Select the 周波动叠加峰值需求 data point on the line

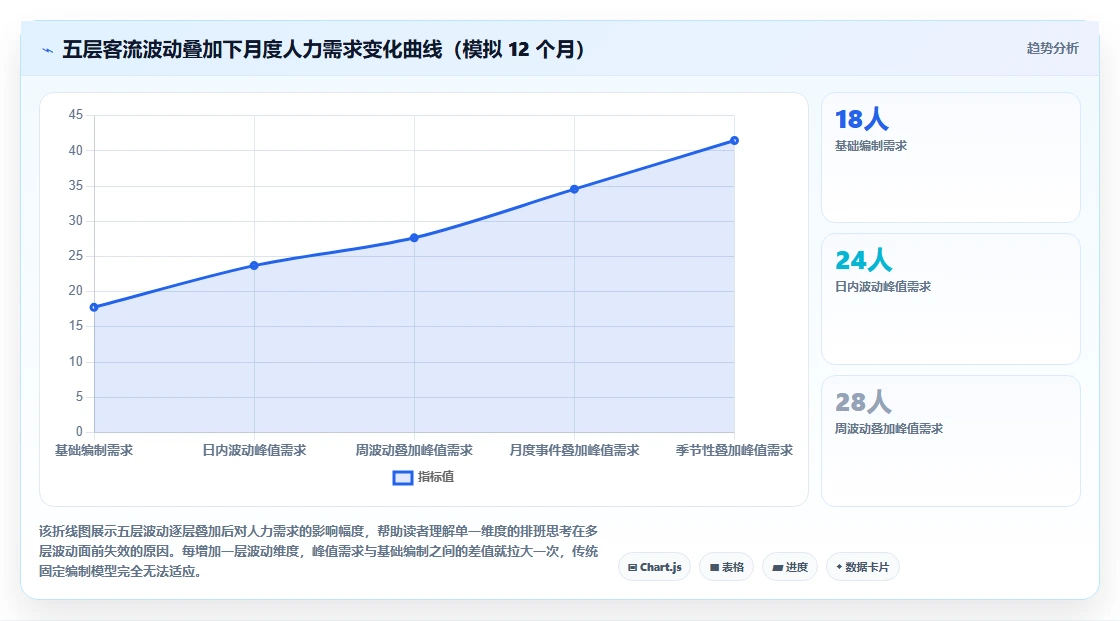pos(414,238)
